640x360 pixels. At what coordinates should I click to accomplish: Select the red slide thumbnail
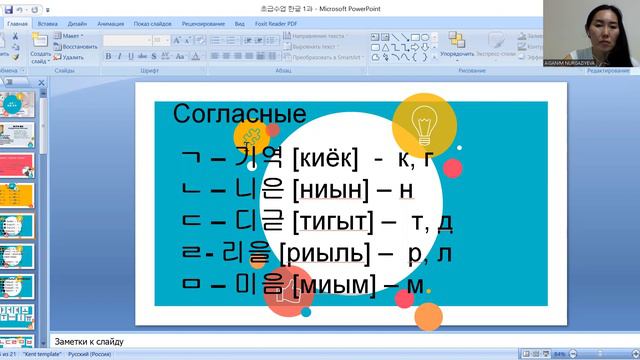17,165
